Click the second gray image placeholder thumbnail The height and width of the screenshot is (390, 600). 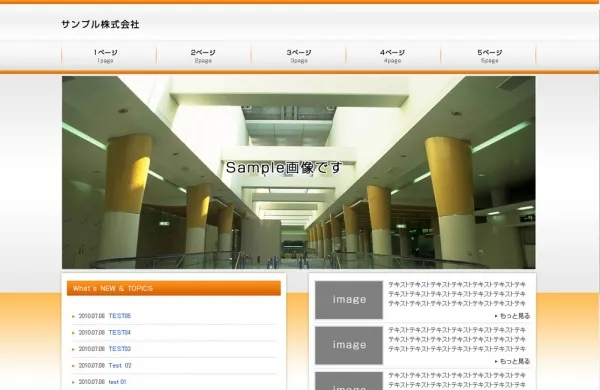coord(349,345)
